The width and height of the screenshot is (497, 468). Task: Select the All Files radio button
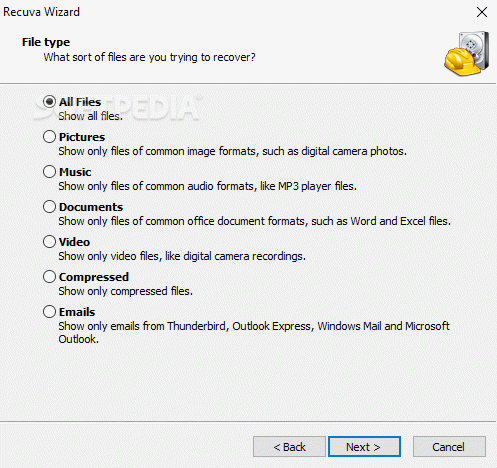pos(49,102)
